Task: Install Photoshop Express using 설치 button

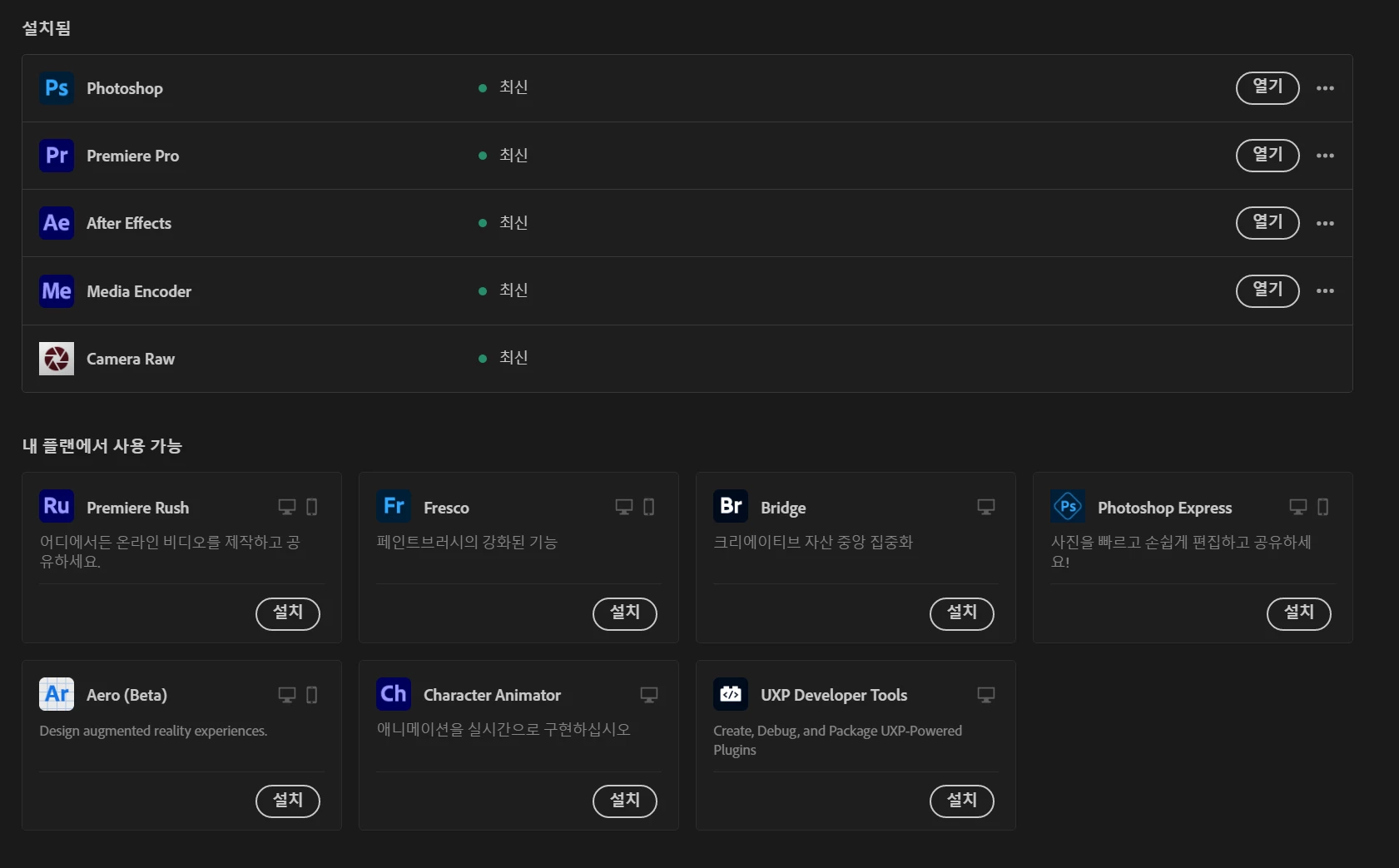Action: [x=1299, y=614]
